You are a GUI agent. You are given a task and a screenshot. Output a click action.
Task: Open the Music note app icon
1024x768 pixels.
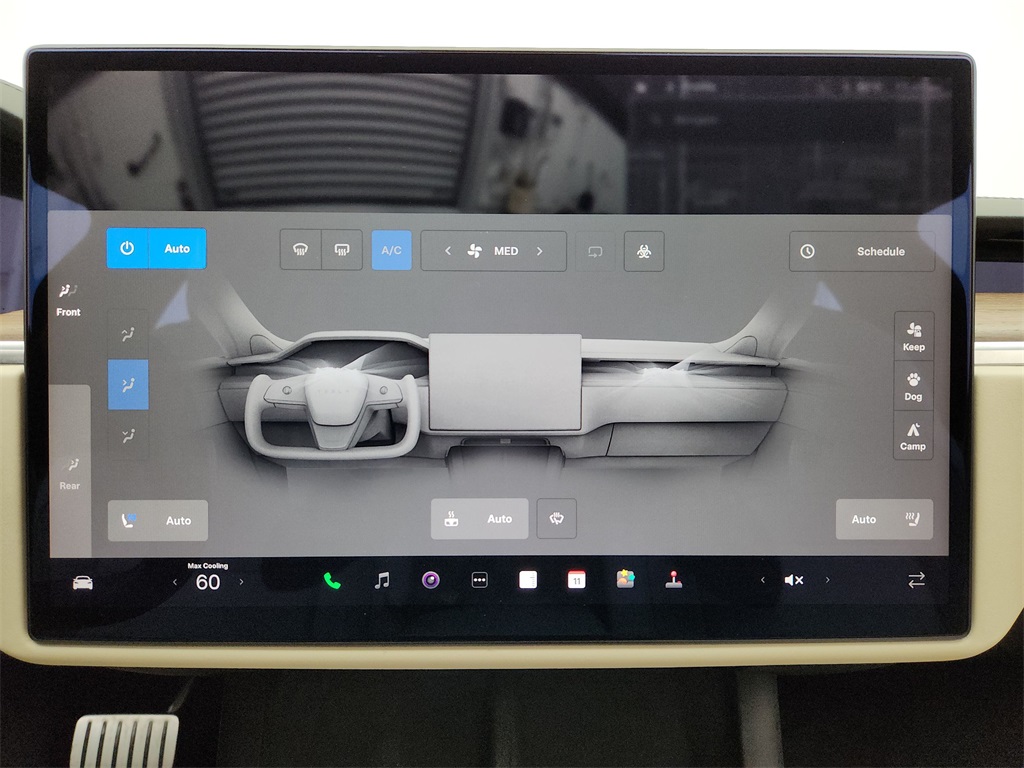pyautogui.click(x=382, y=580)
